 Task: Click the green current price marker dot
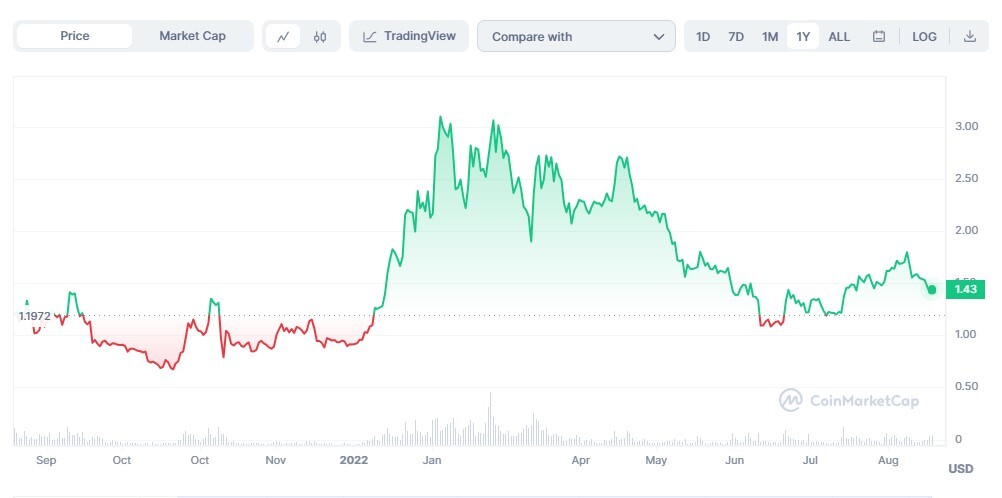pyautogui.click(x=932, y=290)
